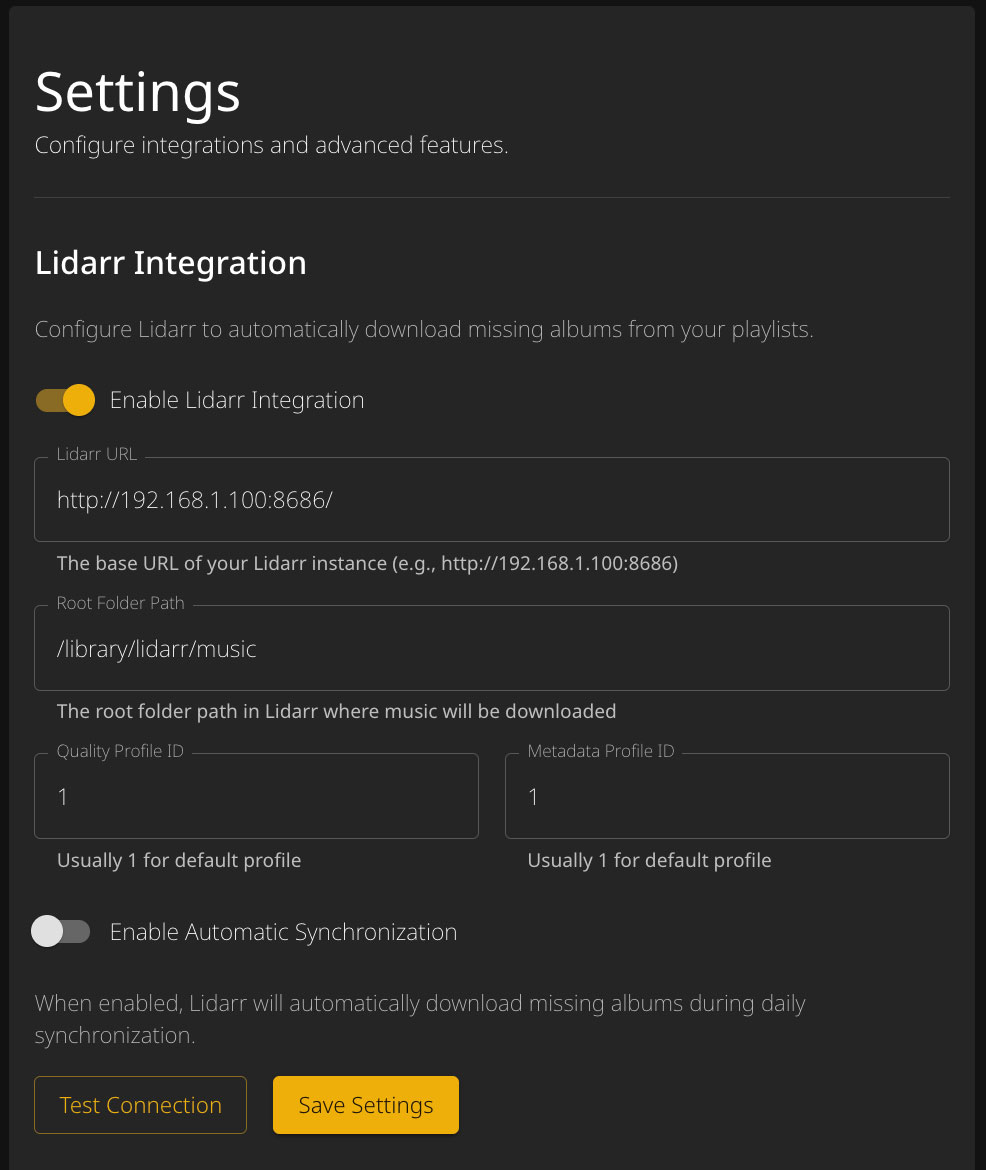The image size is (986, 1170).
Task: Click the Quality Profile ID field
Action: coord(256,796)
